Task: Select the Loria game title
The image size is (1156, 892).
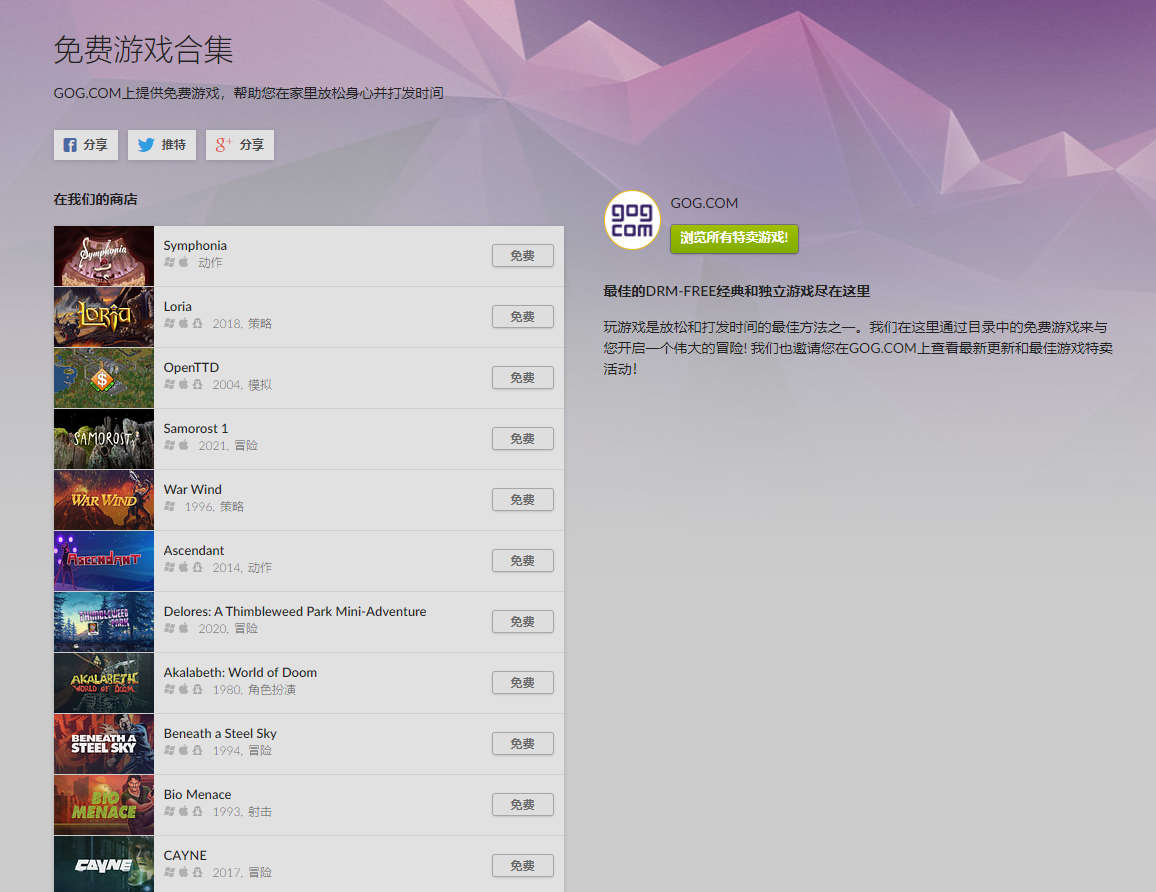Action: point(178,306)
